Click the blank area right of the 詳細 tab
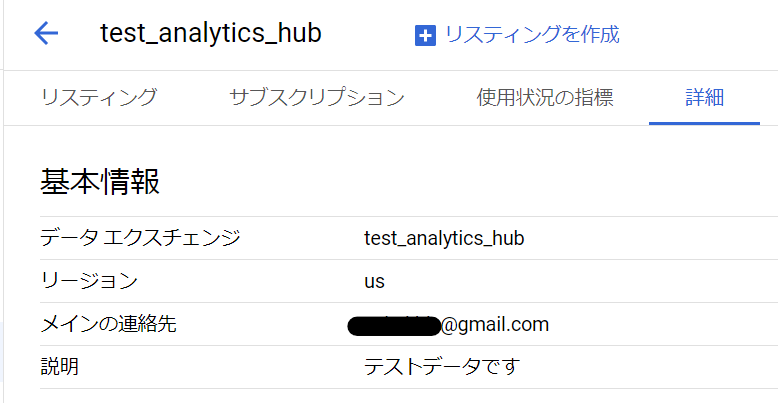The height and width of the screenshot is (403, 778). 769,97
